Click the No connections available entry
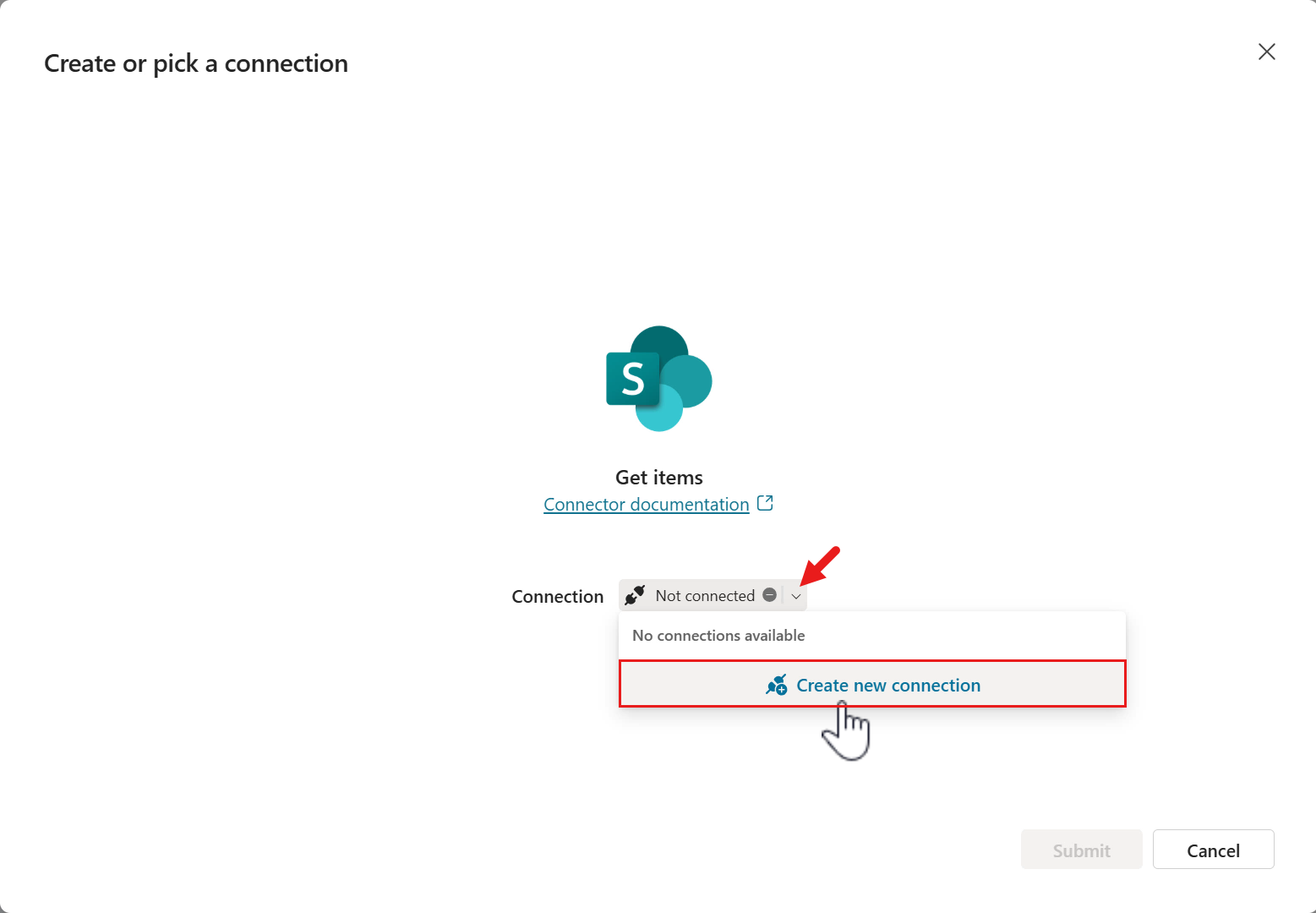This screenshot has height=913, width=1316. (x=718, y=636)
